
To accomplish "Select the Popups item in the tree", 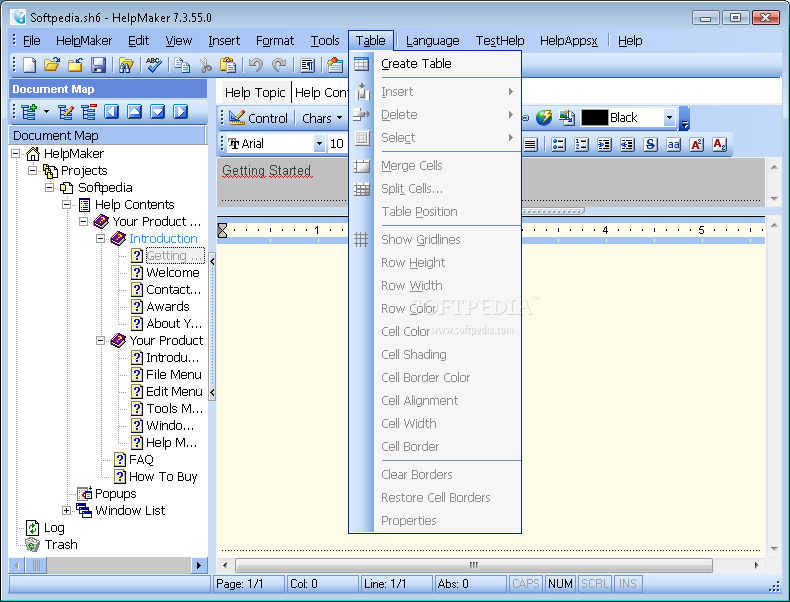I will pos(115,494).
